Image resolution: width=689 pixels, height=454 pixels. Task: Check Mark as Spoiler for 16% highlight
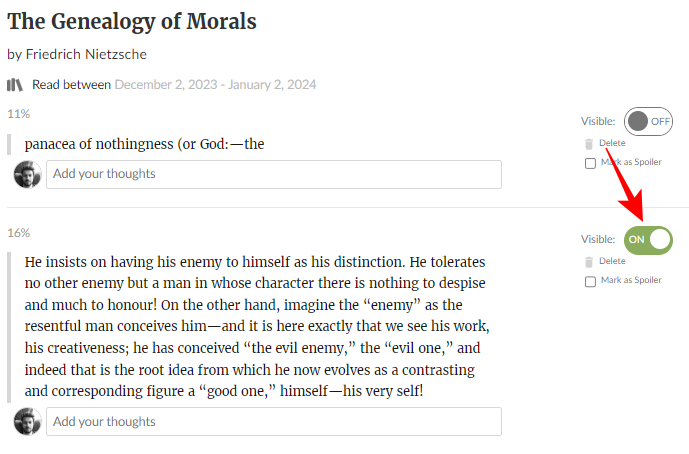click(590, 281)
